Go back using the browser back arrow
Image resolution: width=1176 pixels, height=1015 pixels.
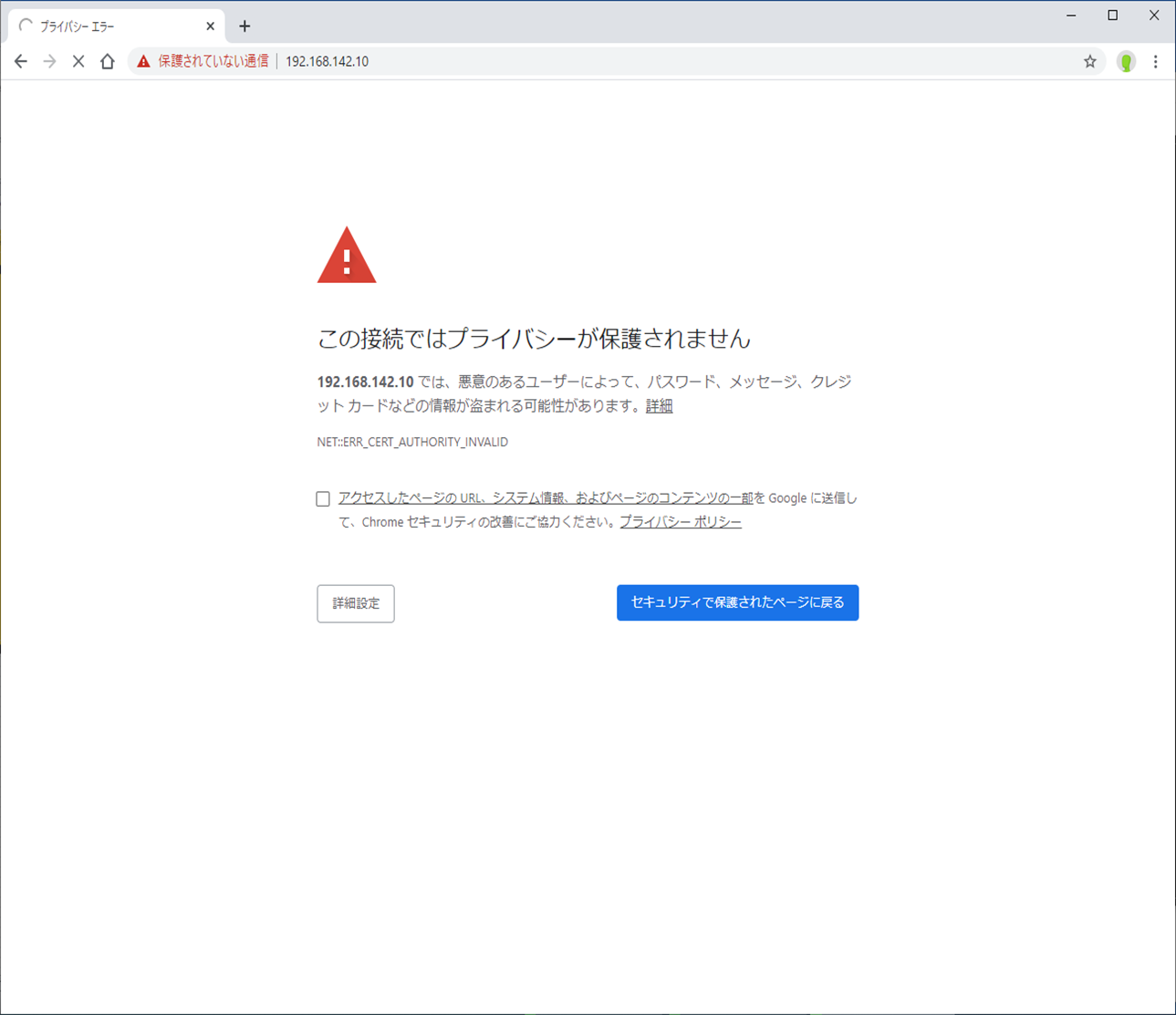click(21, 61)
